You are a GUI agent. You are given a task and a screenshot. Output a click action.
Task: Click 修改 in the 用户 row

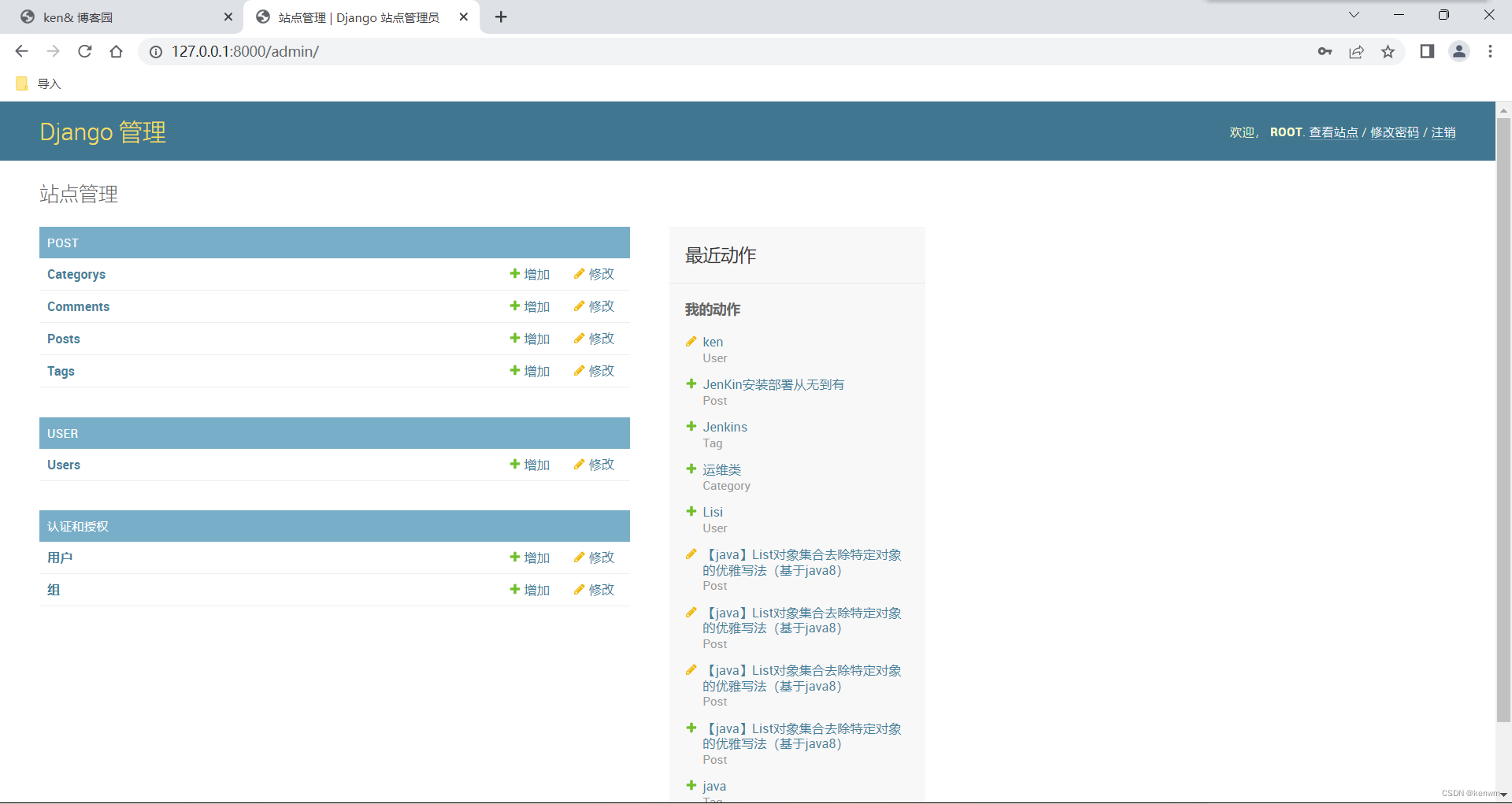(595, 558)
